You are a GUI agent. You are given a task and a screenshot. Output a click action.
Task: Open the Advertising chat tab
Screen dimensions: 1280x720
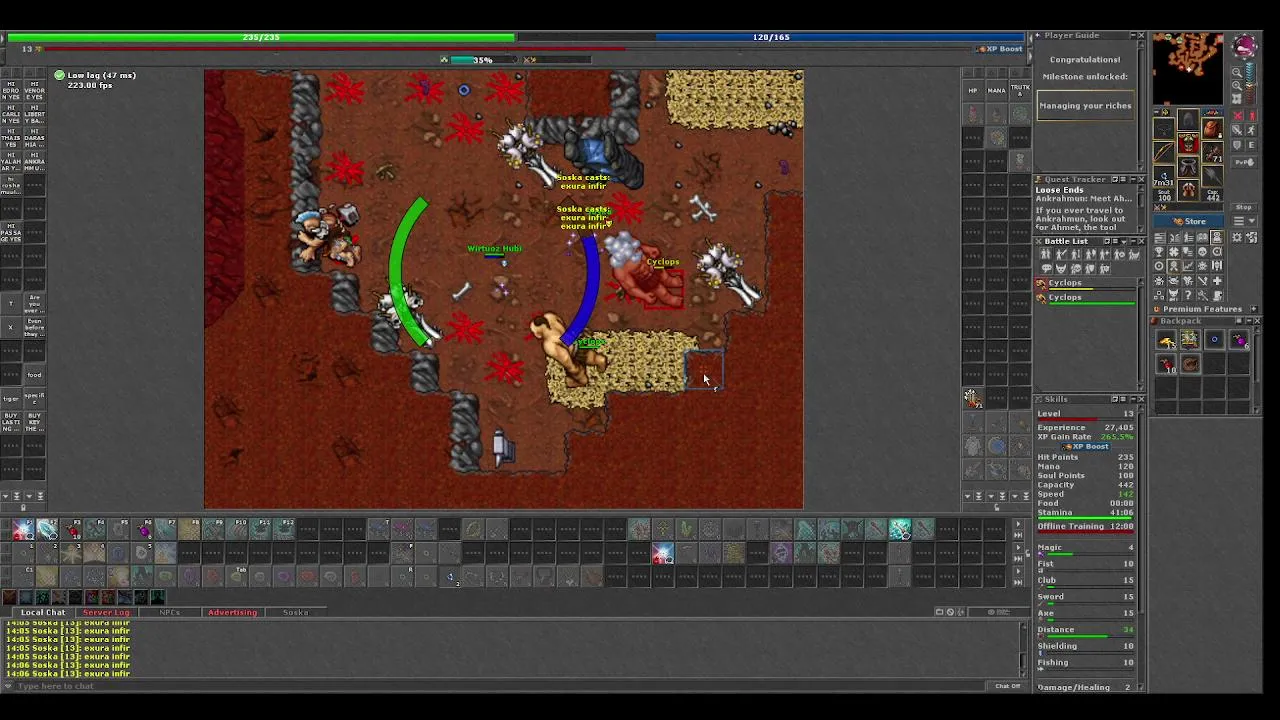(233, 612)
